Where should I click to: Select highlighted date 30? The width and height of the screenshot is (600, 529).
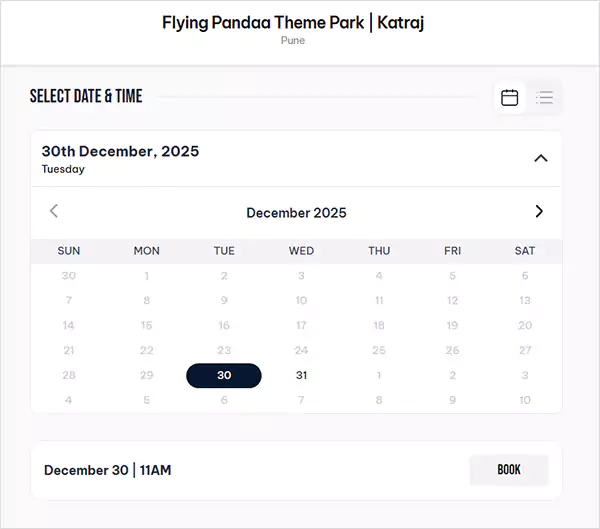(224, 375)
